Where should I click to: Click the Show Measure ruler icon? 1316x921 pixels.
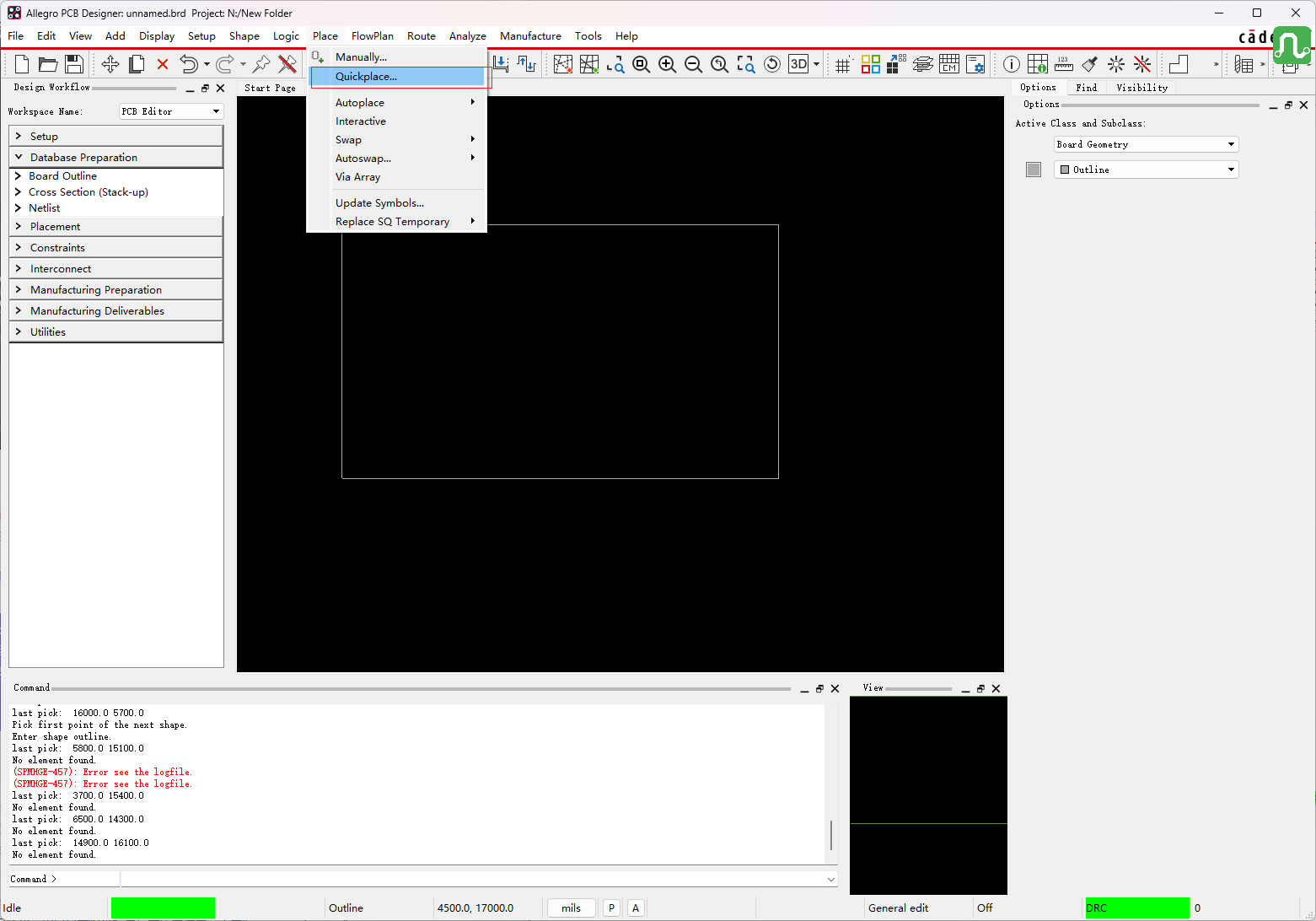tap(1064, 64)
